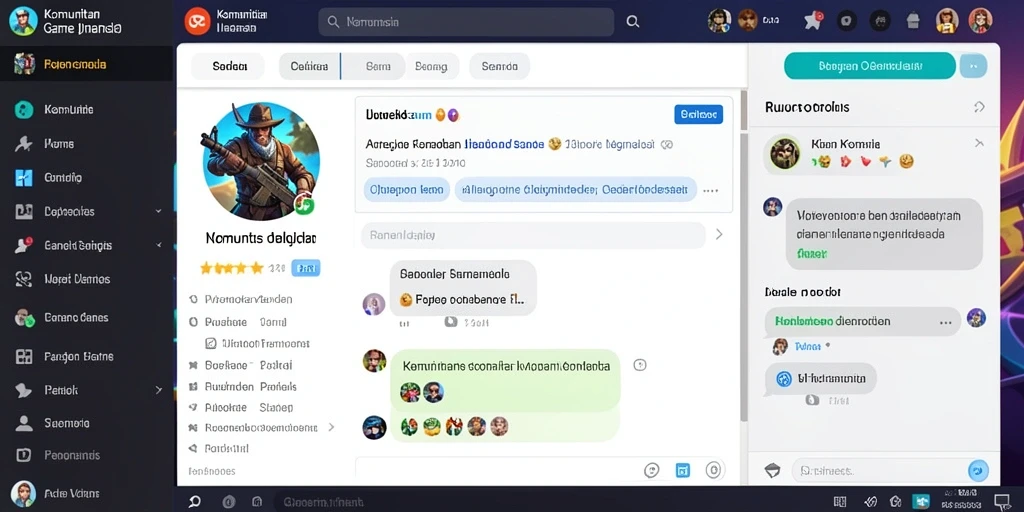Viewport: 1024px width, 512px height.
Task: Open three-dot menu on Henlemeoe dienrotien bubble
Action: point(945,323)
